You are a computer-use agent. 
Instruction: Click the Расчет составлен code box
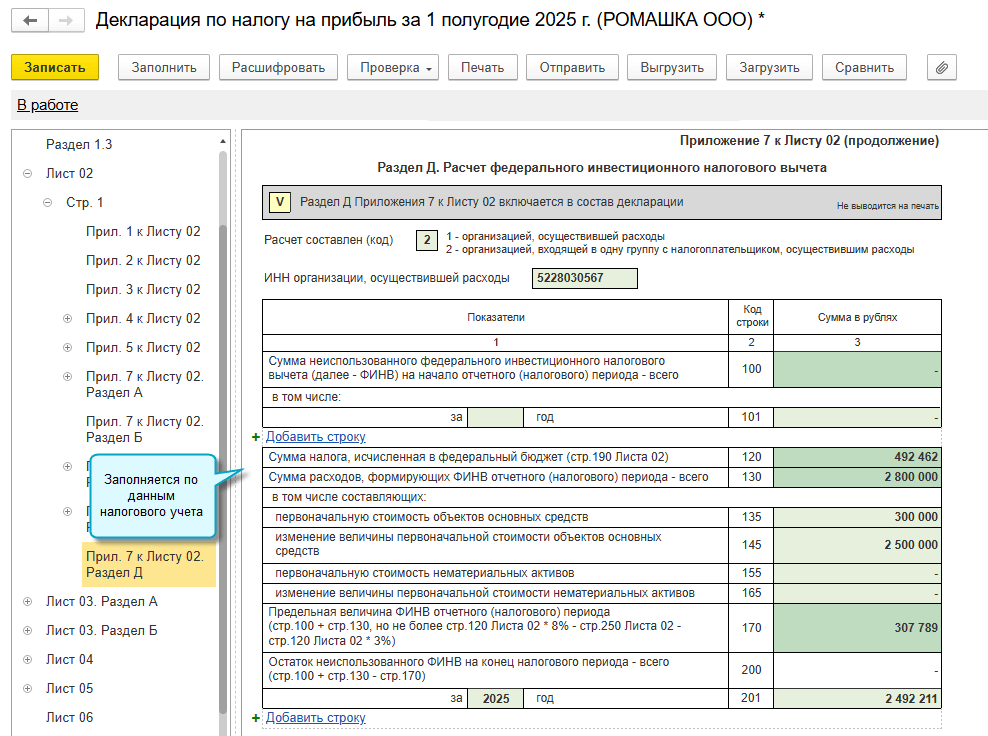427,240
